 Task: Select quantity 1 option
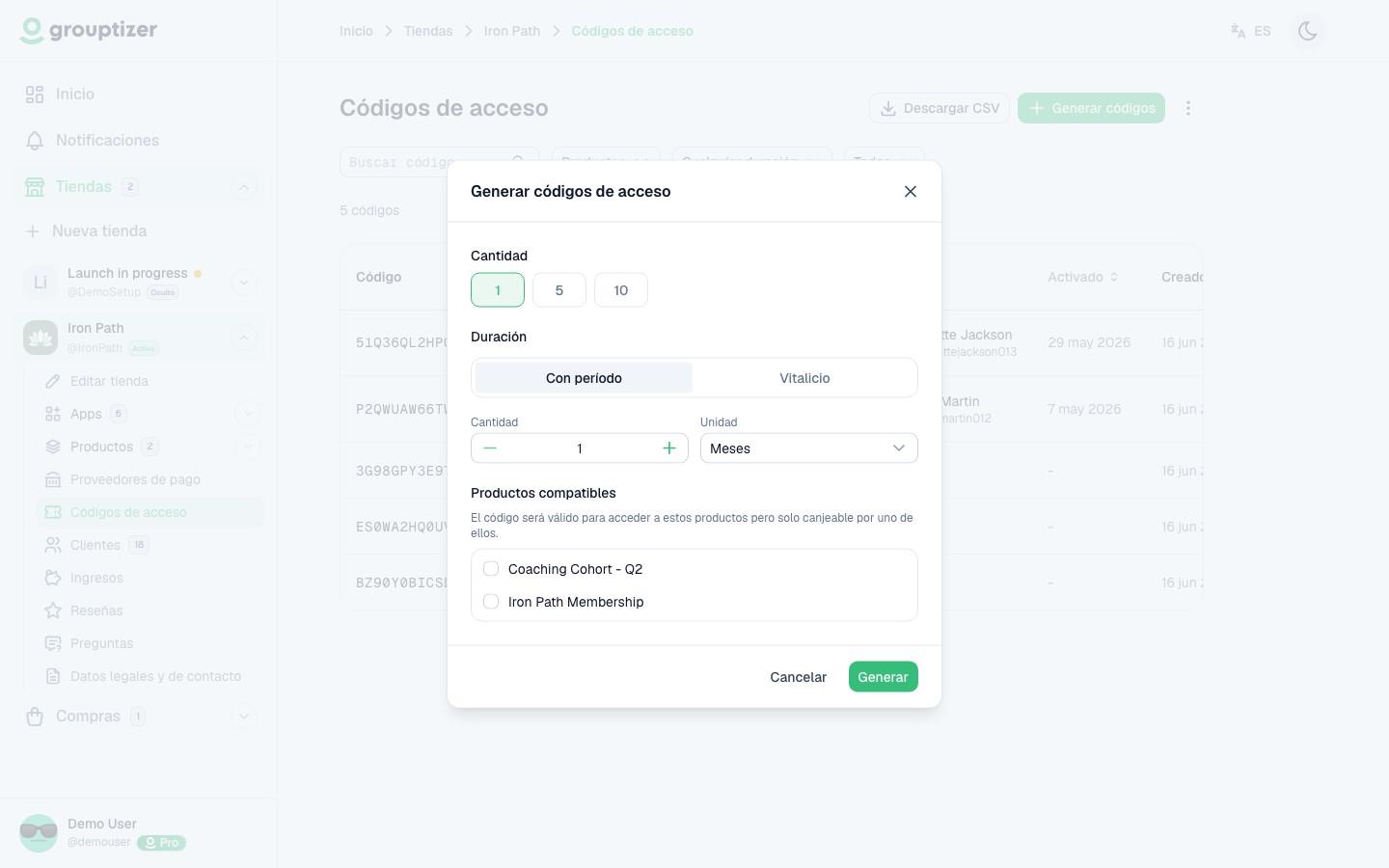point(498,290)
